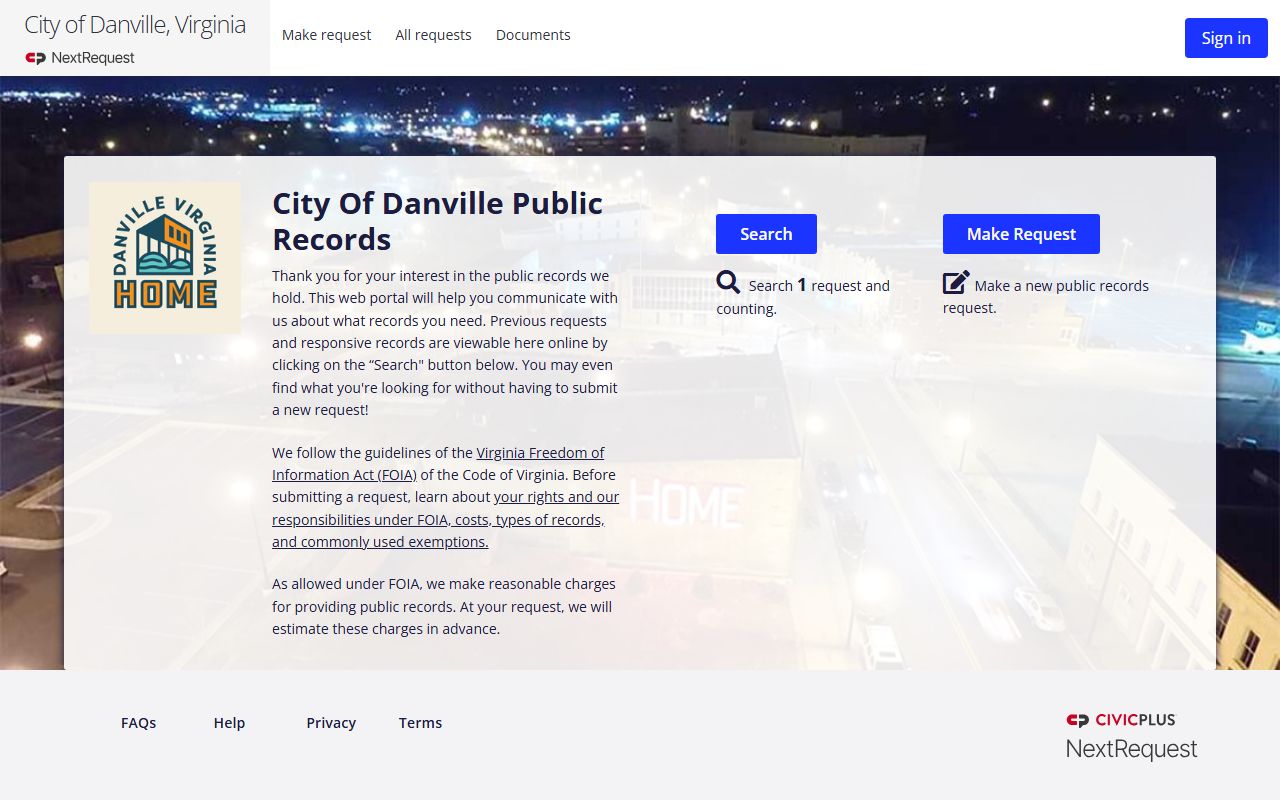The width and height of the screenshot is (1280, 800).
Task: Open your rights and responsibilities under FOIA link
Action: (446, 519)
